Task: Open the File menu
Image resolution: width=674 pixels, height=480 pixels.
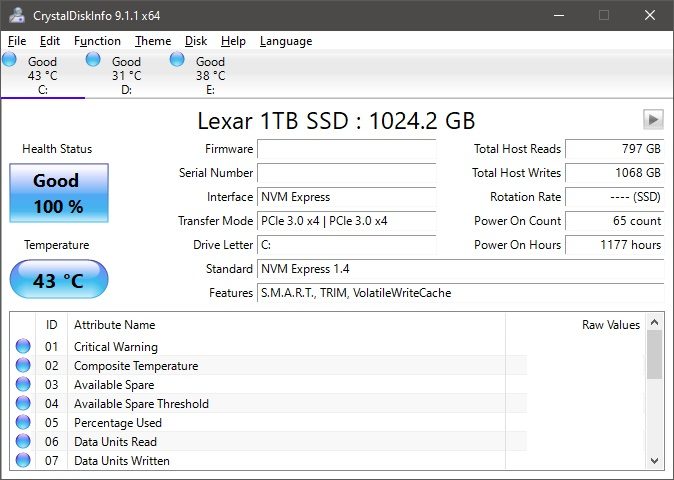Action: [17, 41]
